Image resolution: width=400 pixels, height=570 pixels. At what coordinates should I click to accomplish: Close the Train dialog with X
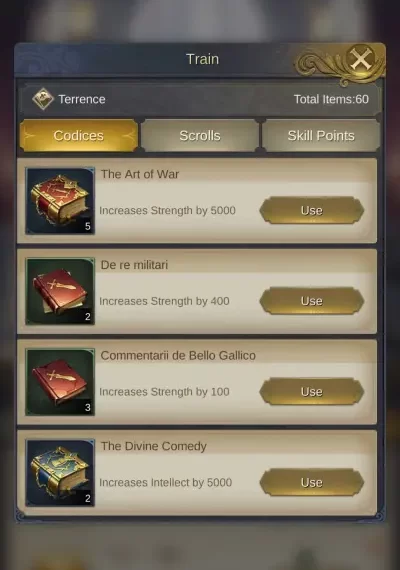[x=361, y=59]
